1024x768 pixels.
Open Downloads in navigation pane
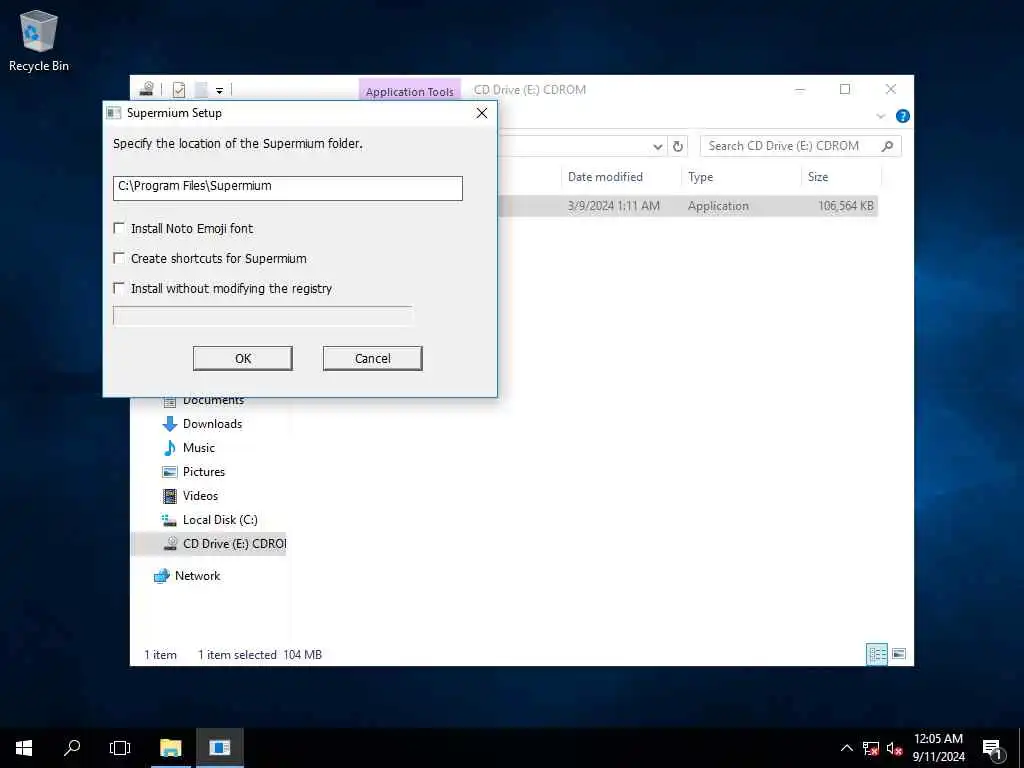click(x=212, y=424)
